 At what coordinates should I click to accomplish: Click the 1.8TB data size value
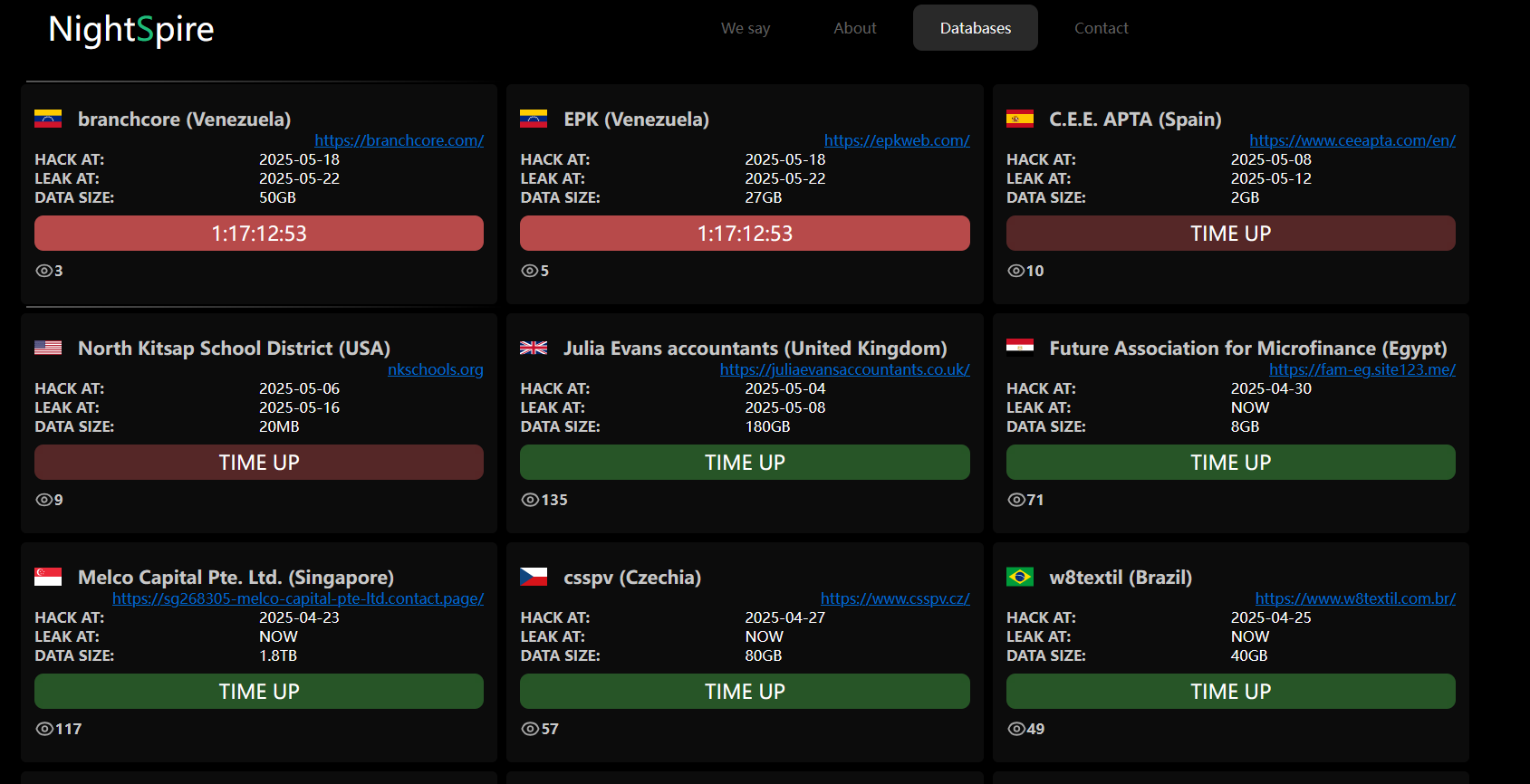pos(278,655)
